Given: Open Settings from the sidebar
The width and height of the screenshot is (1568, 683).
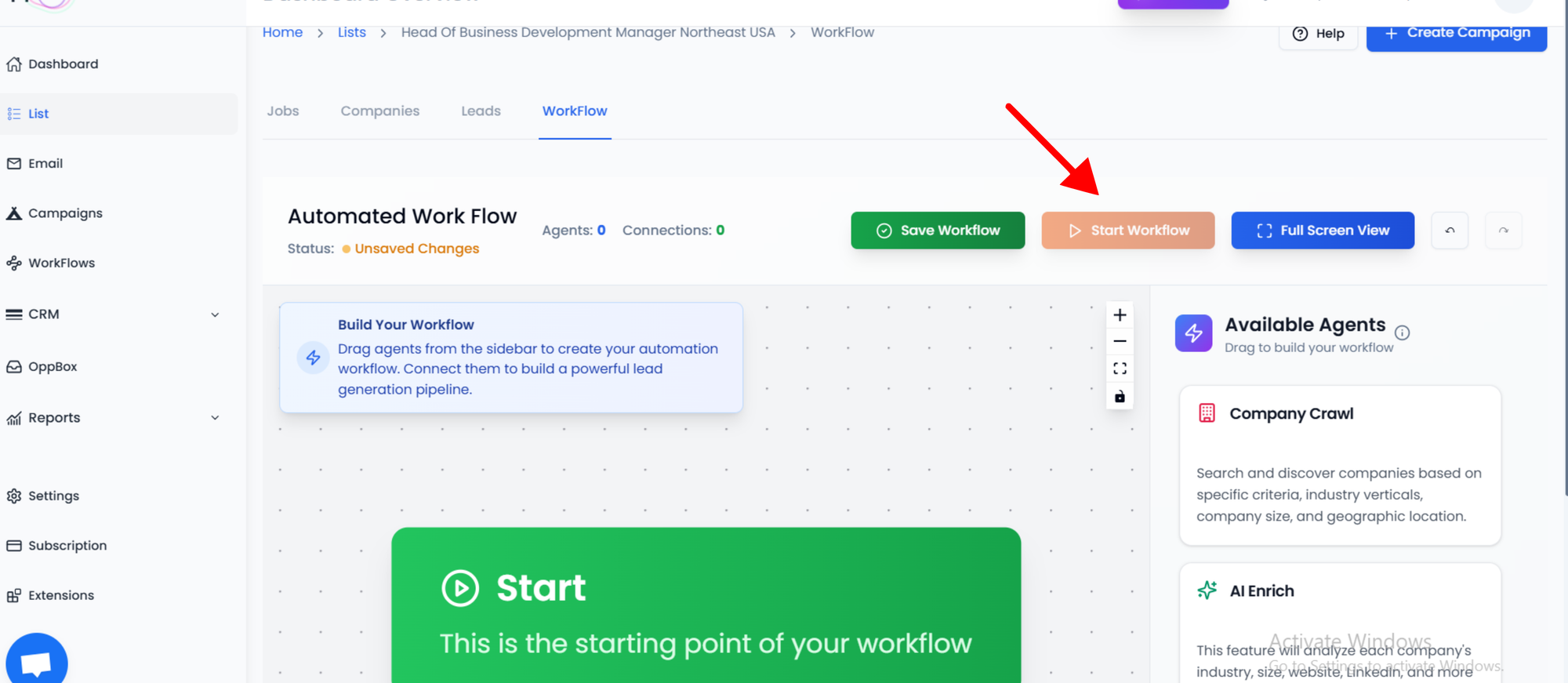Looking at the screenshot, I should 53,496.
